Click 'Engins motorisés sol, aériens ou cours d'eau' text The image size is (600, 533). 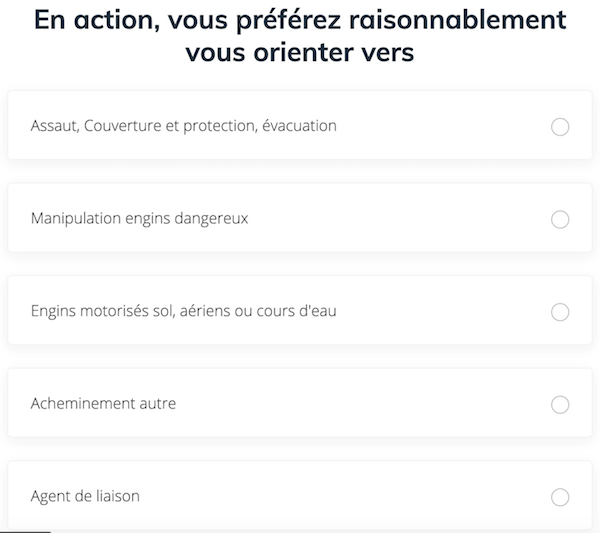point(183,311)
